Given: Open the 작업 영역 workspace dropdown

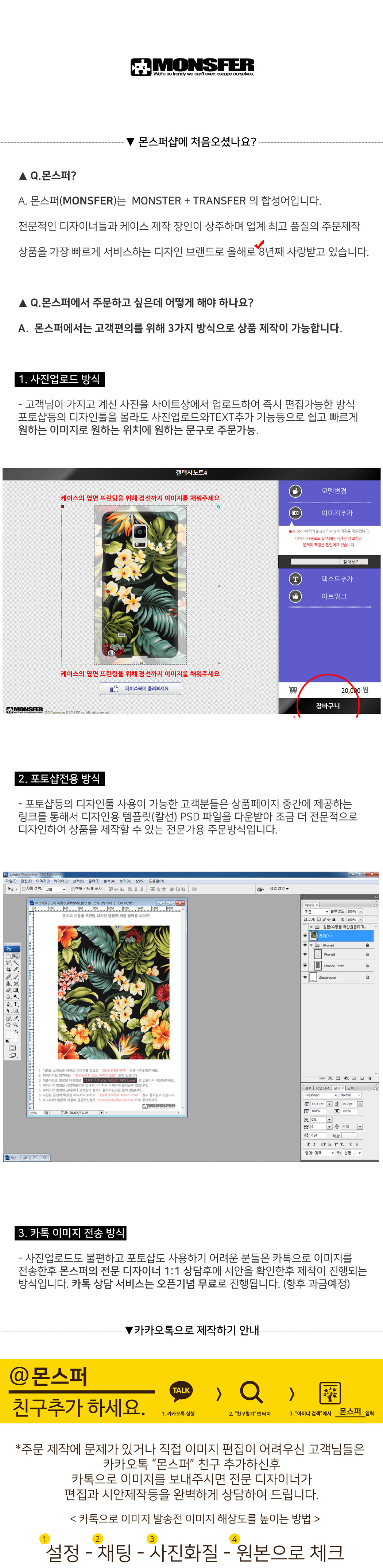Looking at the screenshot, I should 279,889.
